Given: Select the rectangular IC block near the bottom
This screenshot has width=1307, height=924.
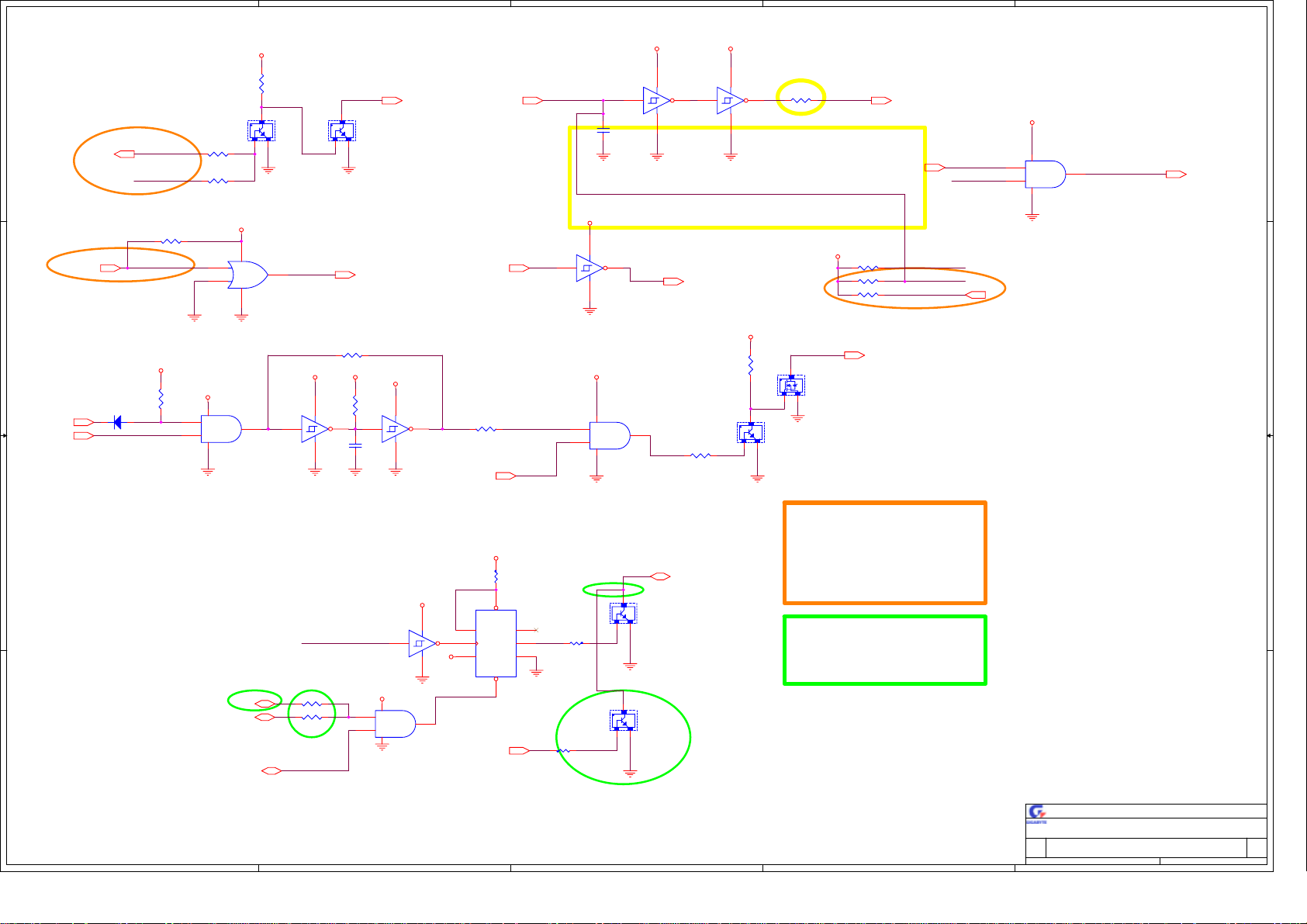Looking at the screenshot, I should click(x=496, y=643).
